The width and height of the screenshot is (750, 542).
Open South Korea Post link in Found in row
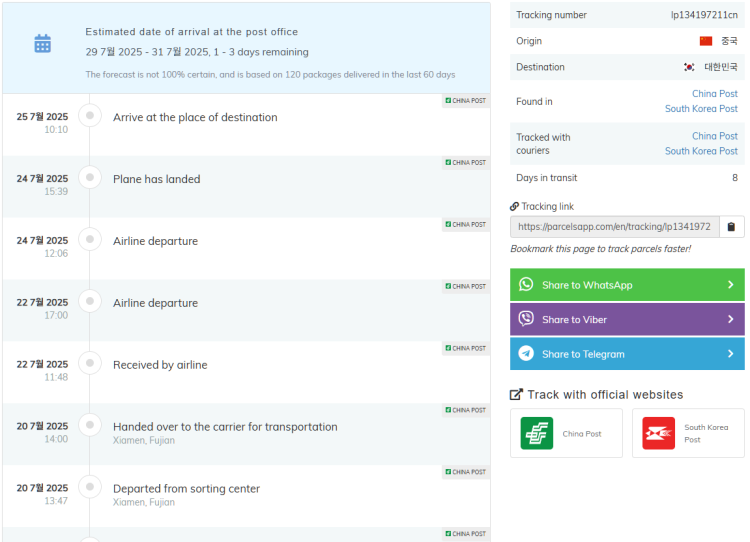click(x=701, y=109)
